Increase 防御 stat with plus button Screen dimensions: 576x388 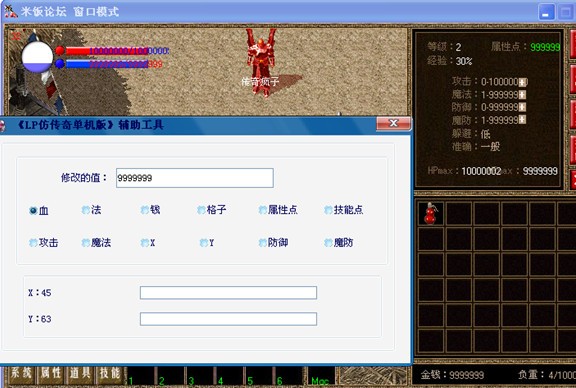[522, 107]
